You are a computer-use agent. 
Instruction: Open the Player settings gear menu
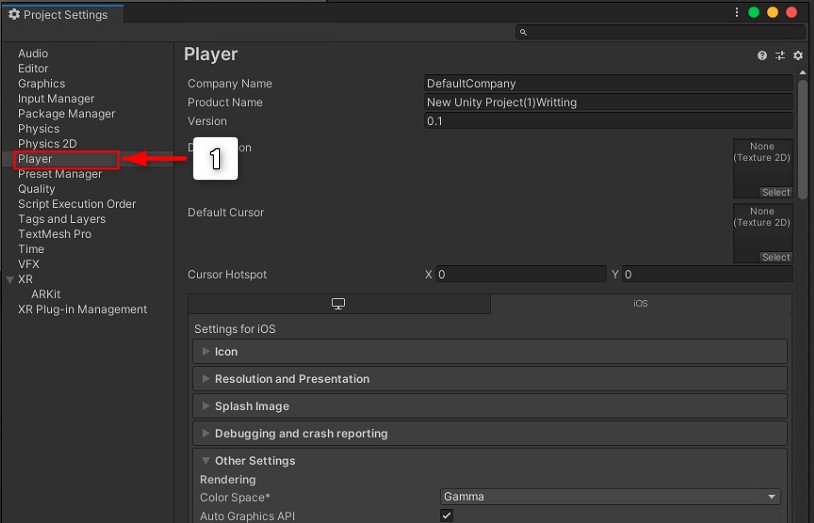click(798, 56)
